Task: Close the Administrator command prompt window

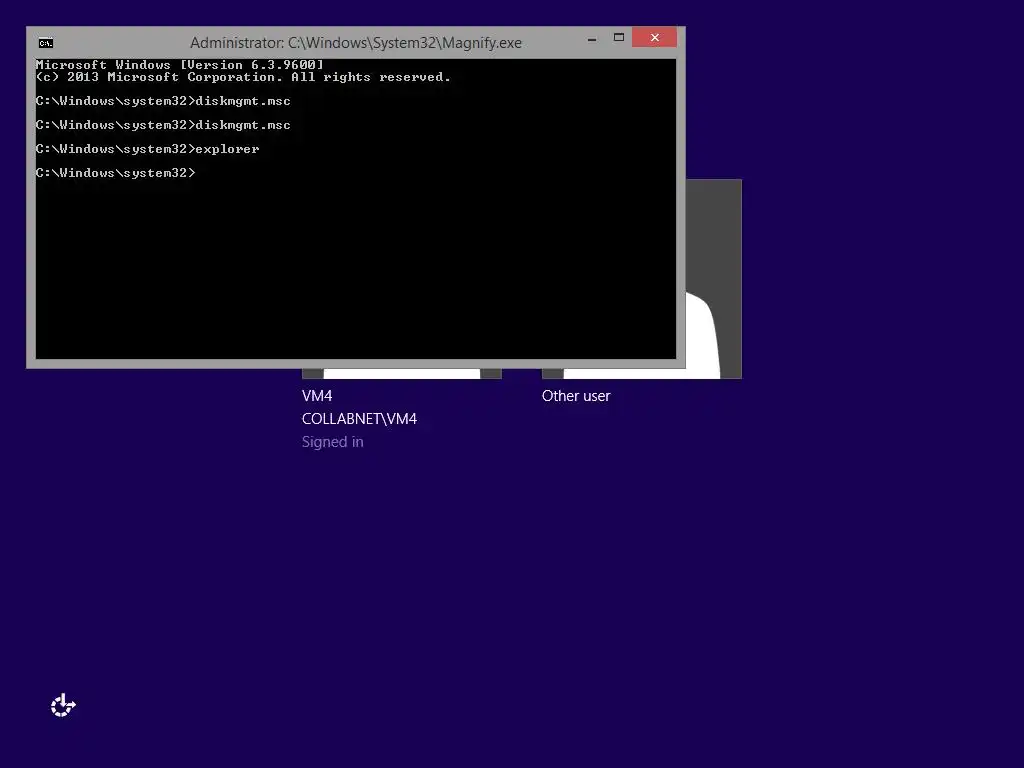Action: [x=654, y=37]
